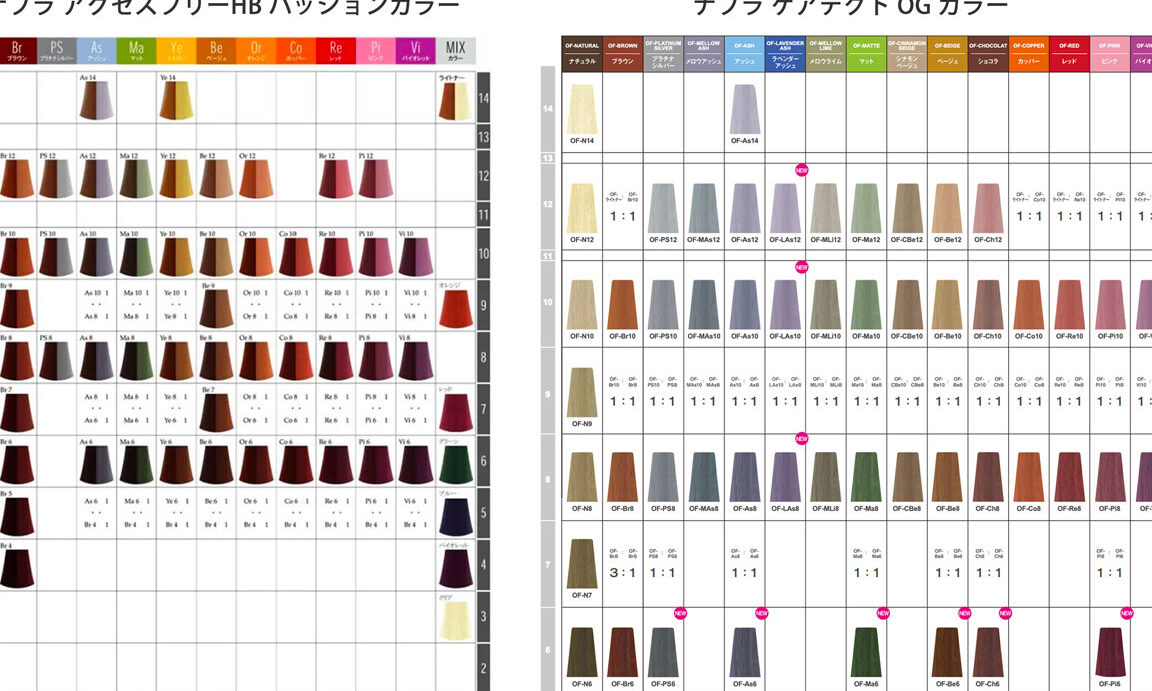Select the クリア clear swatch

click(456, 621)
